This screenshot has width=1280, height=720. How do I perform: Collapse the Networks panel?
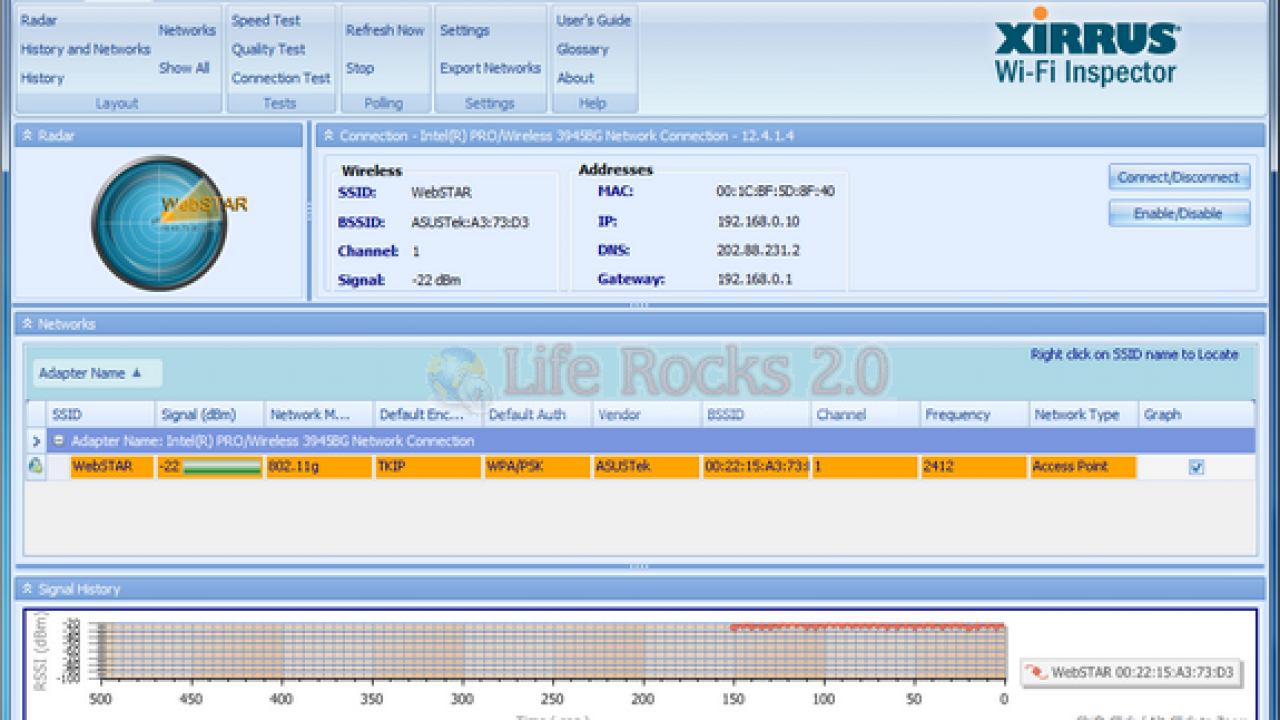27,324
